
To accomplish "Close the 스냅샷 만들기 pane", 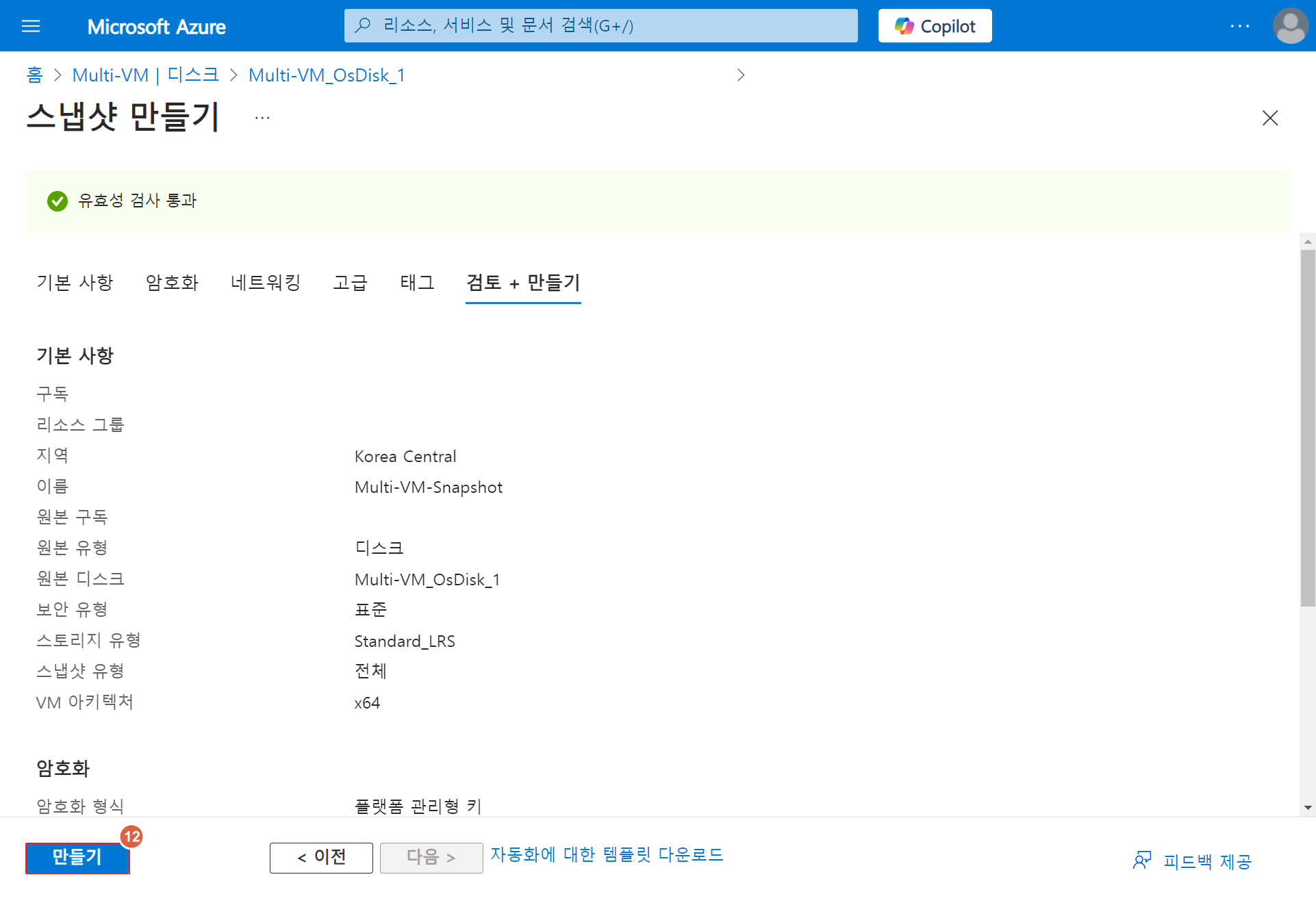I will point(1269,118).
